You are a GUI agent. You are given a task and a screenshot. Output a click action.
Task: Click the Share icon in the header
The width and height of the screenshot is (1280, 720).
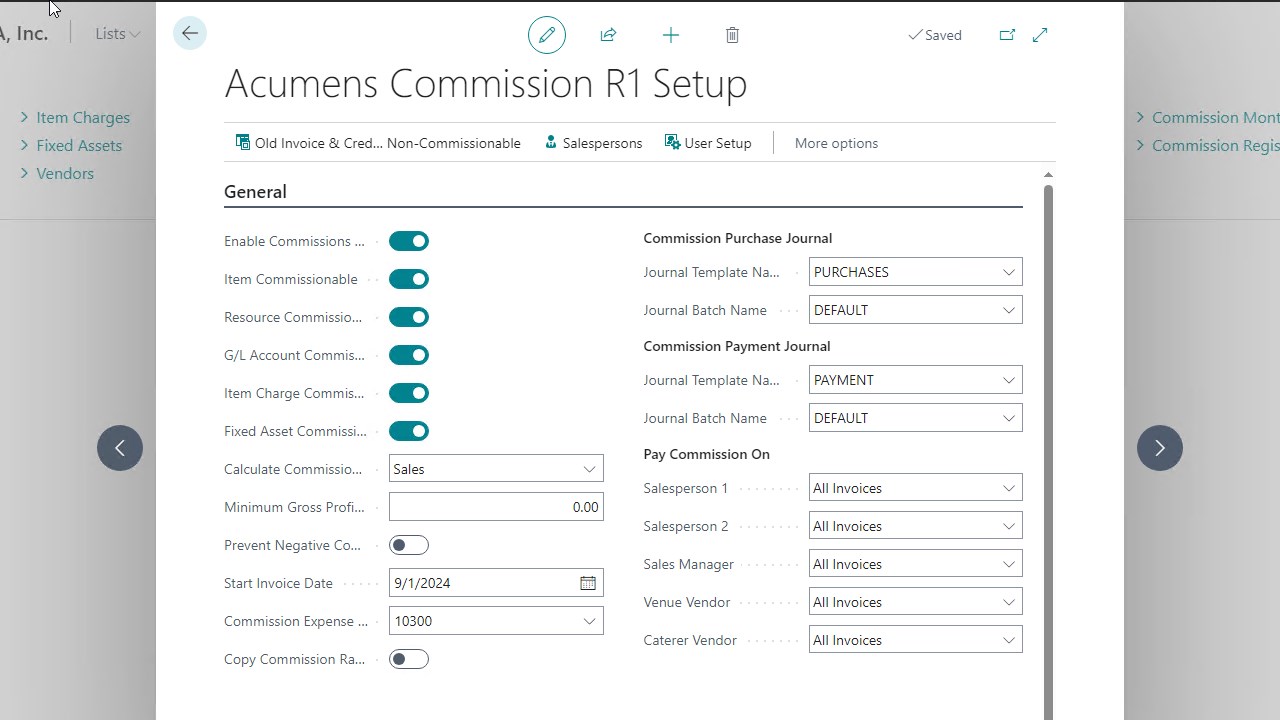pyautogui.click(x=608, y=34)
